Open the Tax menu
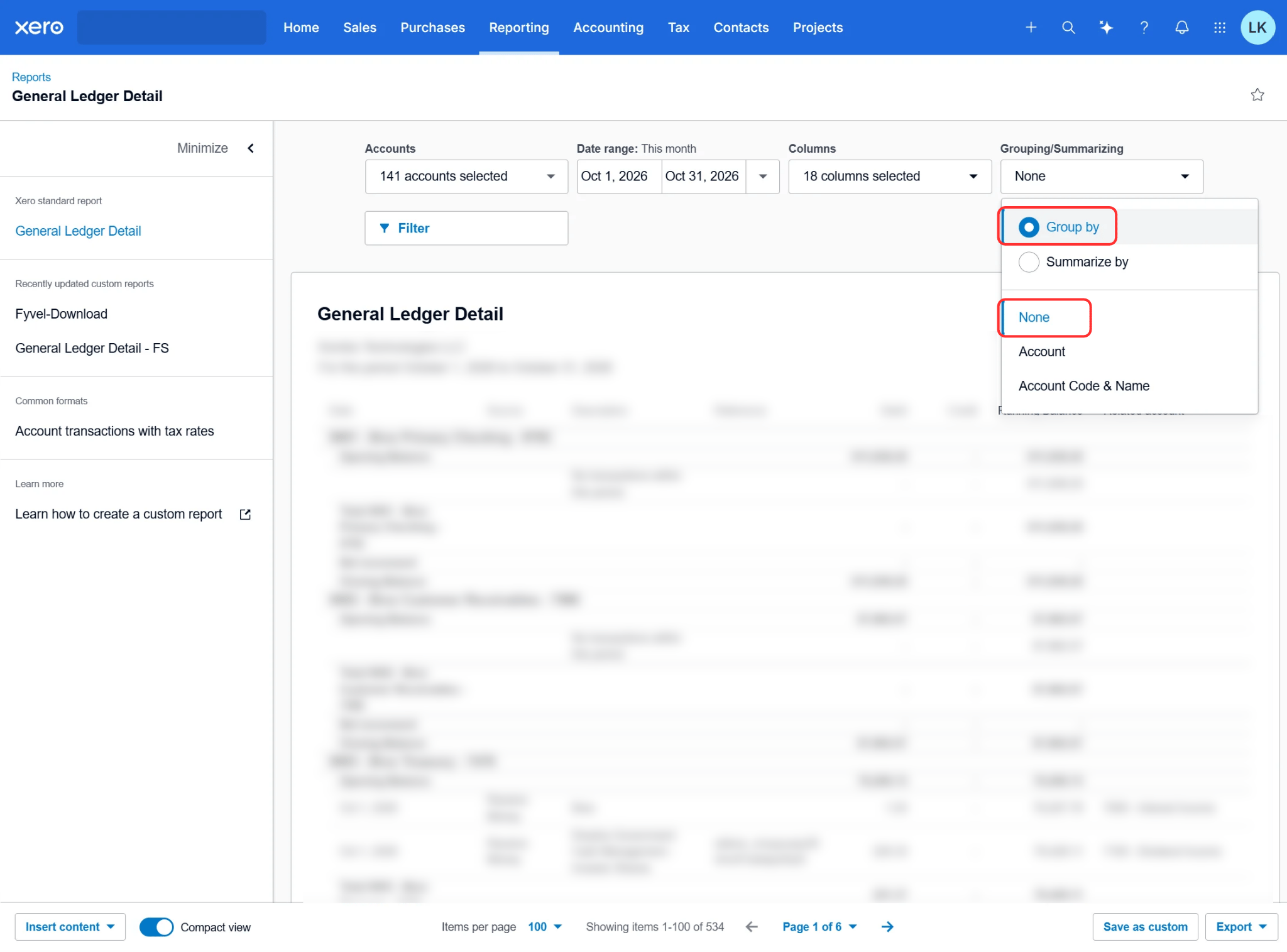1287x952 pixels. click(679, 28)
